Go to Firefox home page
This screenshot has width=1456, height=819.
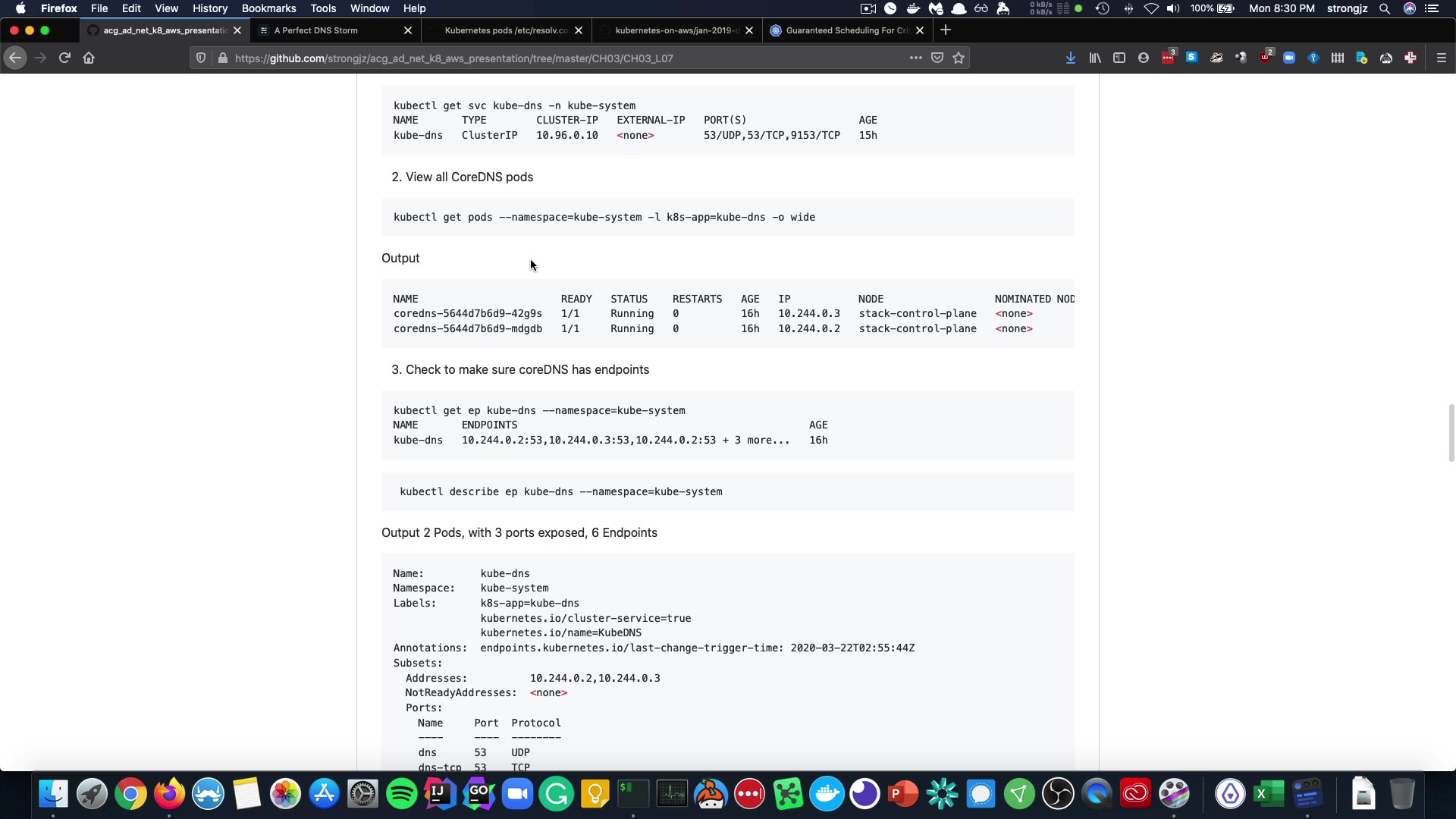[x=89, y=58]
